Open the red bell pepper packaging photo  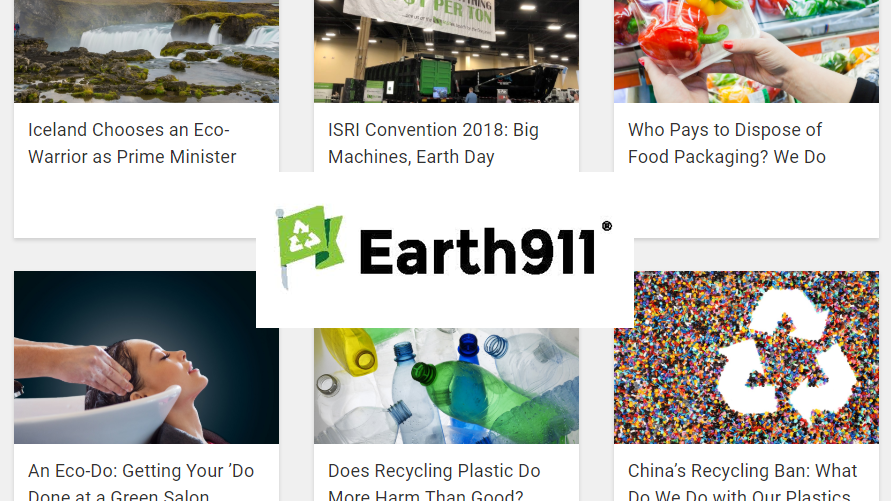[x=746, y=51]
